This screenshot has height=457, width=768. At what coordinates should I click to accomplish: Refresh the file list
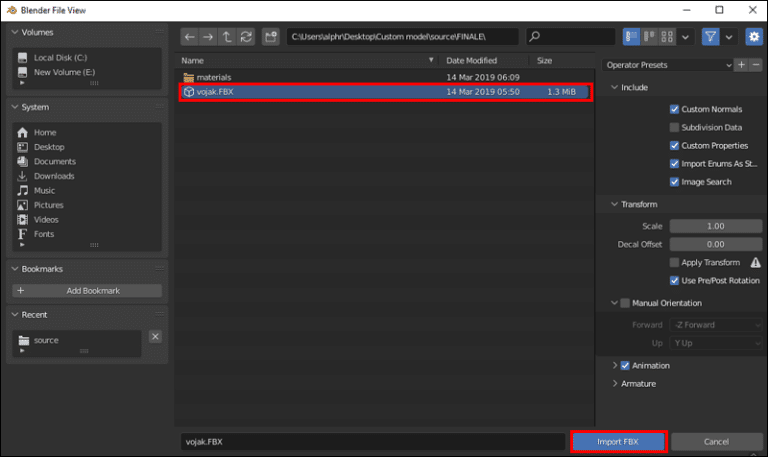(246, 37)
